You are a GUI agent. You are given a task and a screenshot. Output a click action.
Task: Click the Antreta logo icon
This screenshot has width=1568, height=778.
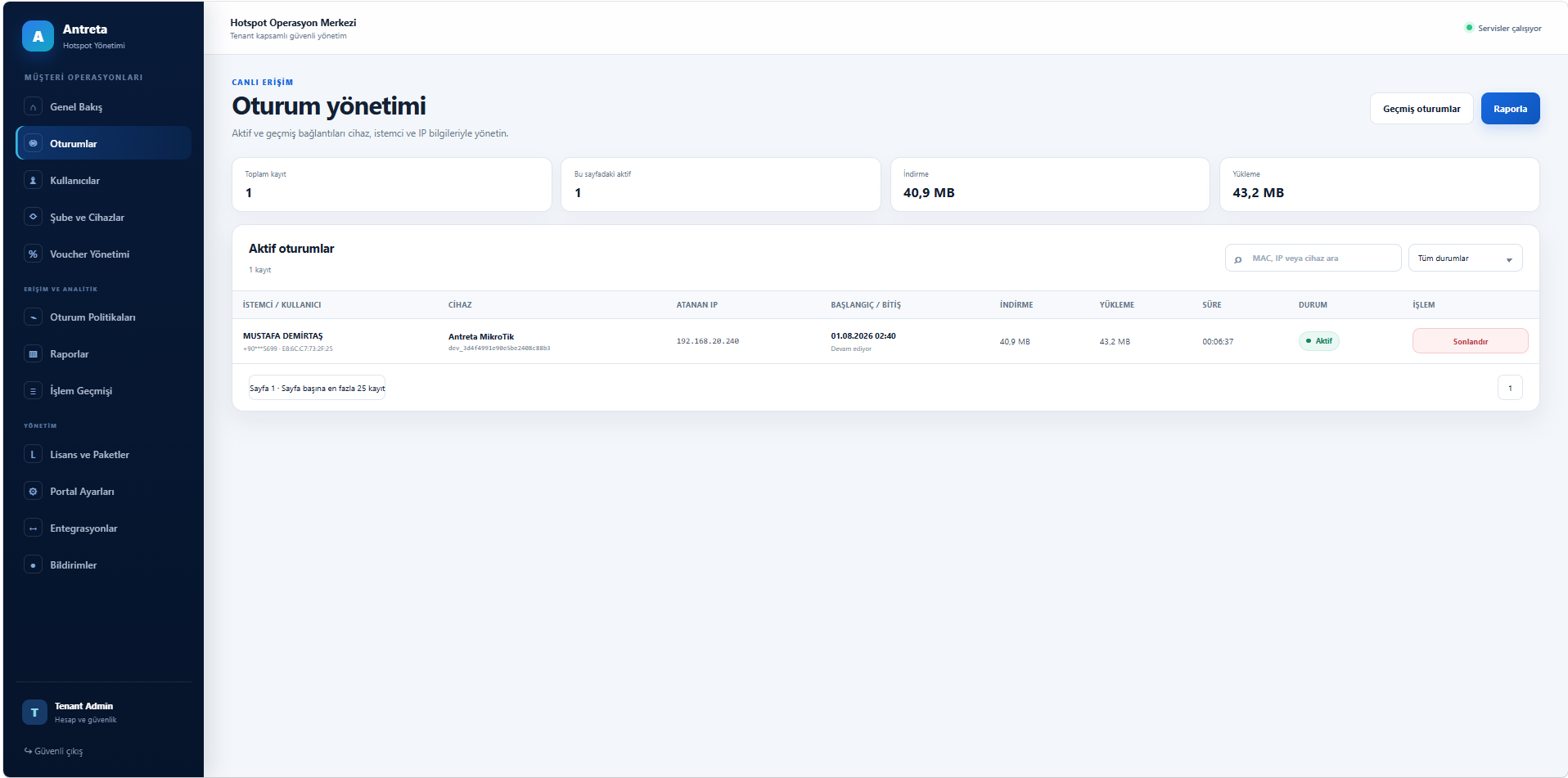coord(38,36)
